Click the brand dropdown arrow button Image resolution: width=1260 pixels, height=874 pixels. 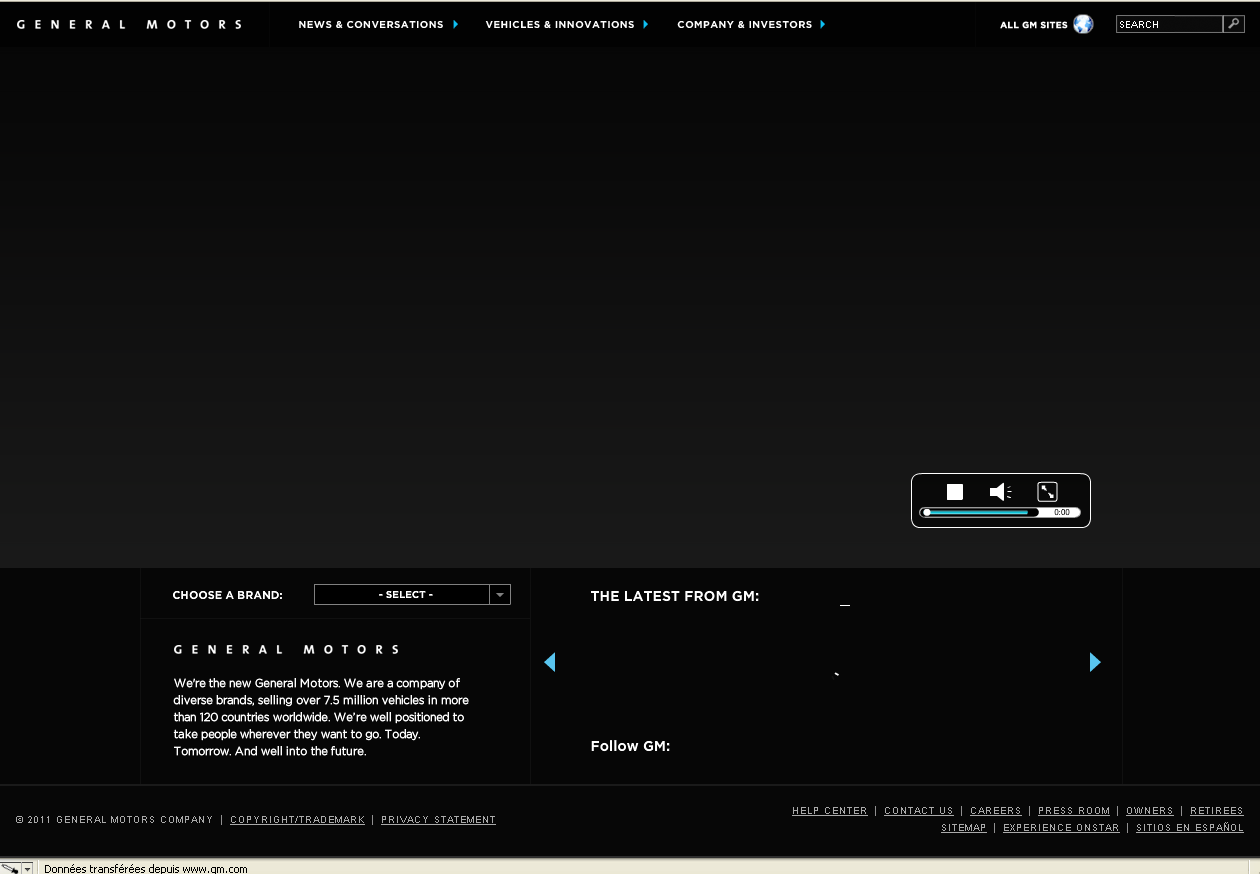[500, 595]
